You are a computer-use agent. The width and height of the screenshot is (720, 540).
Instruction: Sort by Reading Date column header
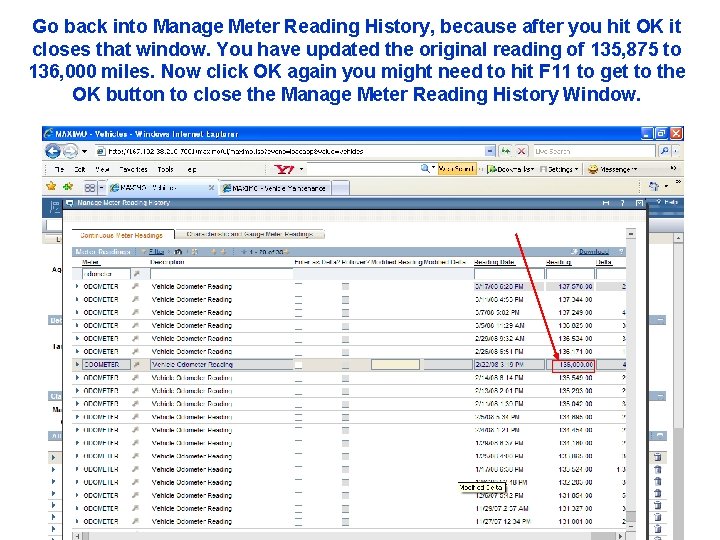pyautogui.click(x=494, y=262)
